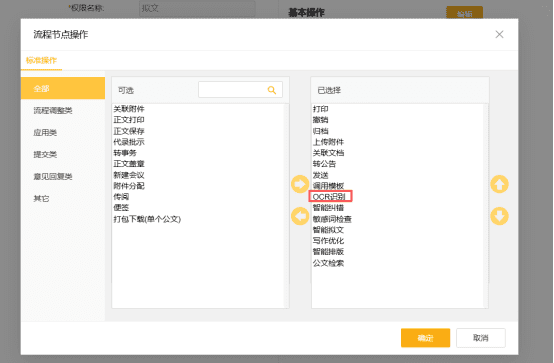Select 代录批示 in the available list
The width and height of the screenshot is (554, 363).
tap(129, 142)
